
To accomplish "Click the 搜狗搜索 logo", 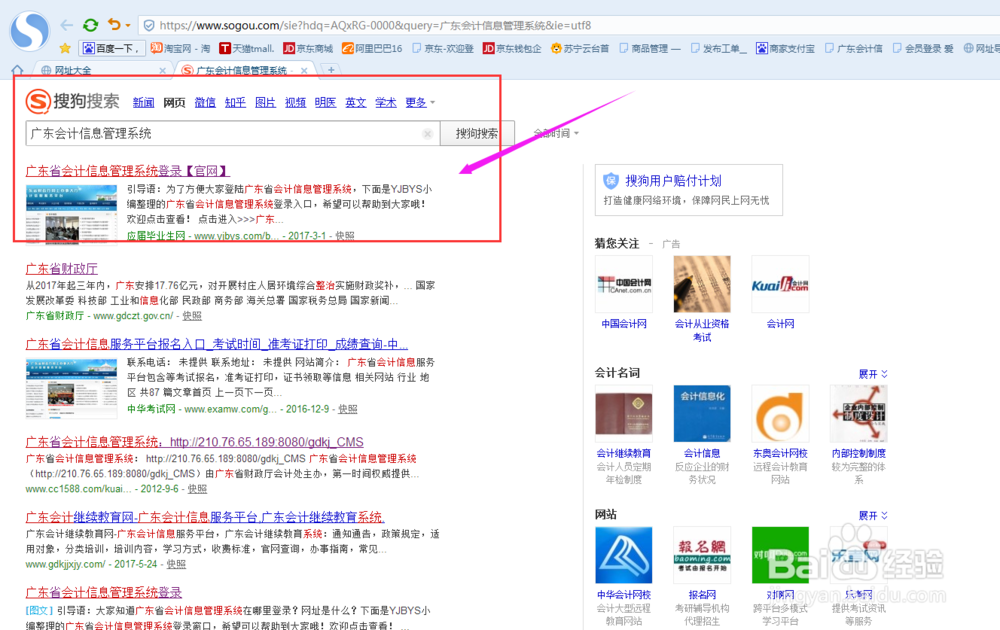I will (72, 101).
